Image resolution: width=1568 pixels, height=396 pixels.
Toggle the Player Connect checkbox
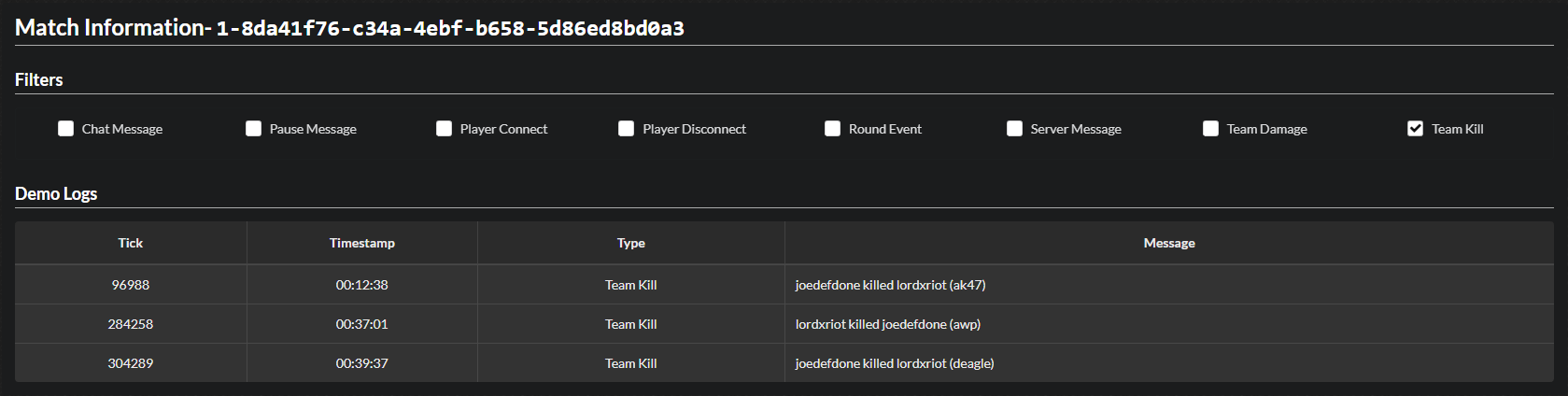click(x=445, y=129)
